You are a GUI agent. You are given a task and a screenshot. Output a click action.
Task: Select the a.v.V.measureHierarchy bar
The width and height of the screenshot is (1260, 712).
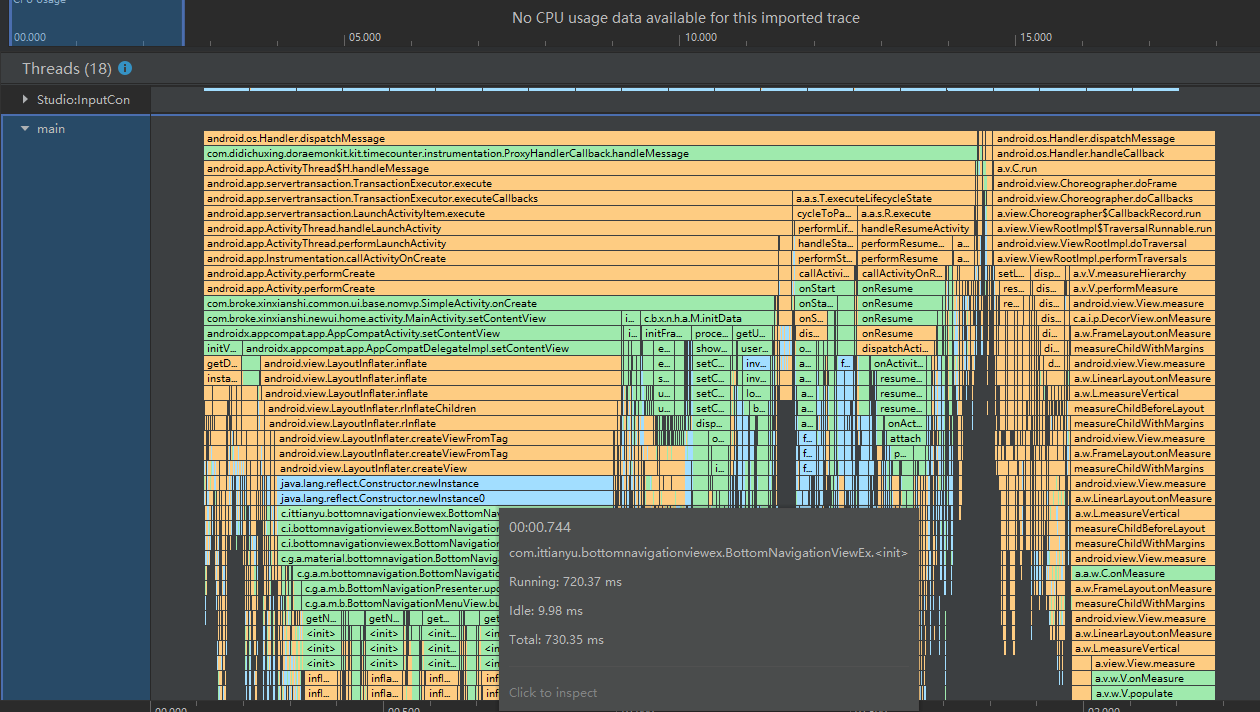click(x=1142, y=274)
